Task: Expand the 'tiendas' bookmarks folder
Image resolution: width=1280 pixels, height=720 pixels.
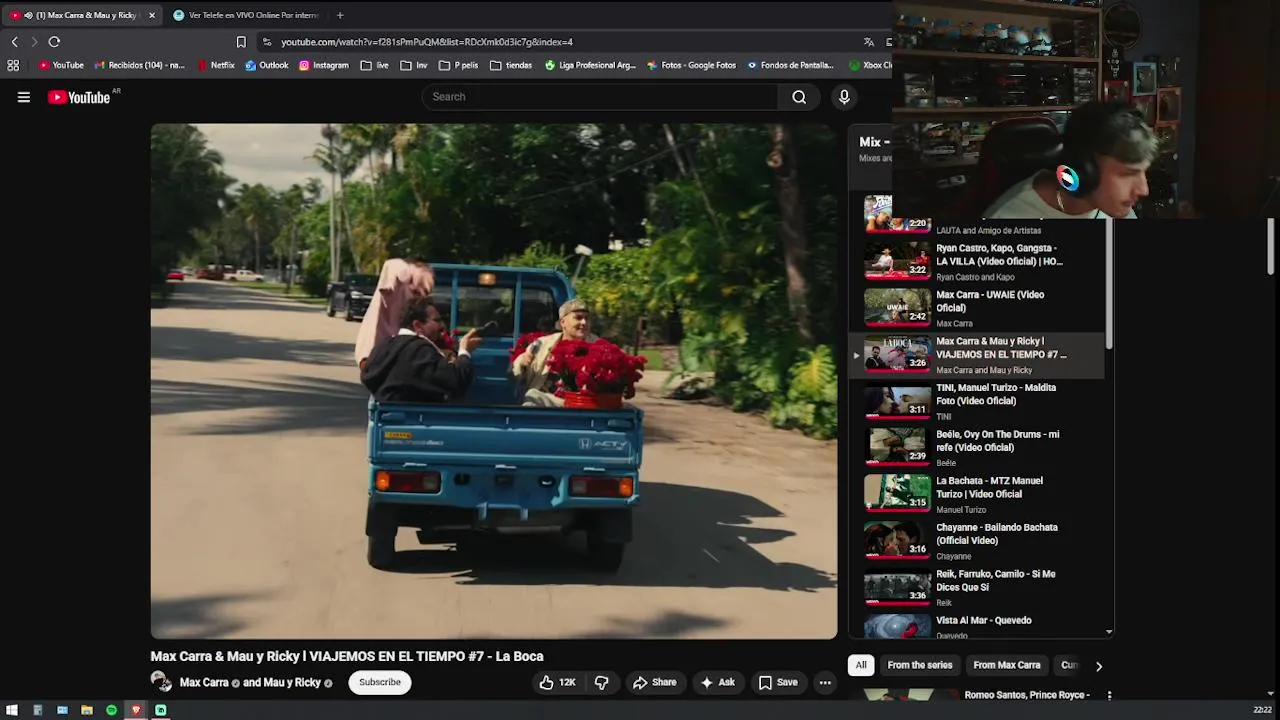Action: [x=511, y=65]
